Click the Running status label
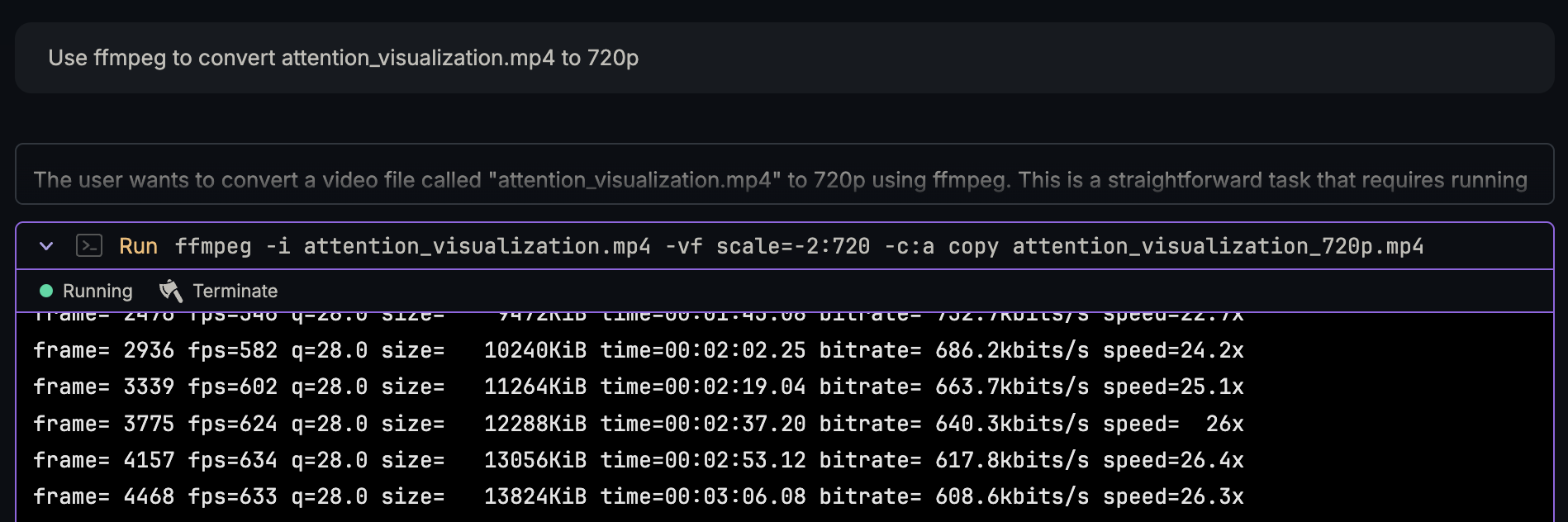The height and width of the screenshot is (522, 1568). click(97, 291)
